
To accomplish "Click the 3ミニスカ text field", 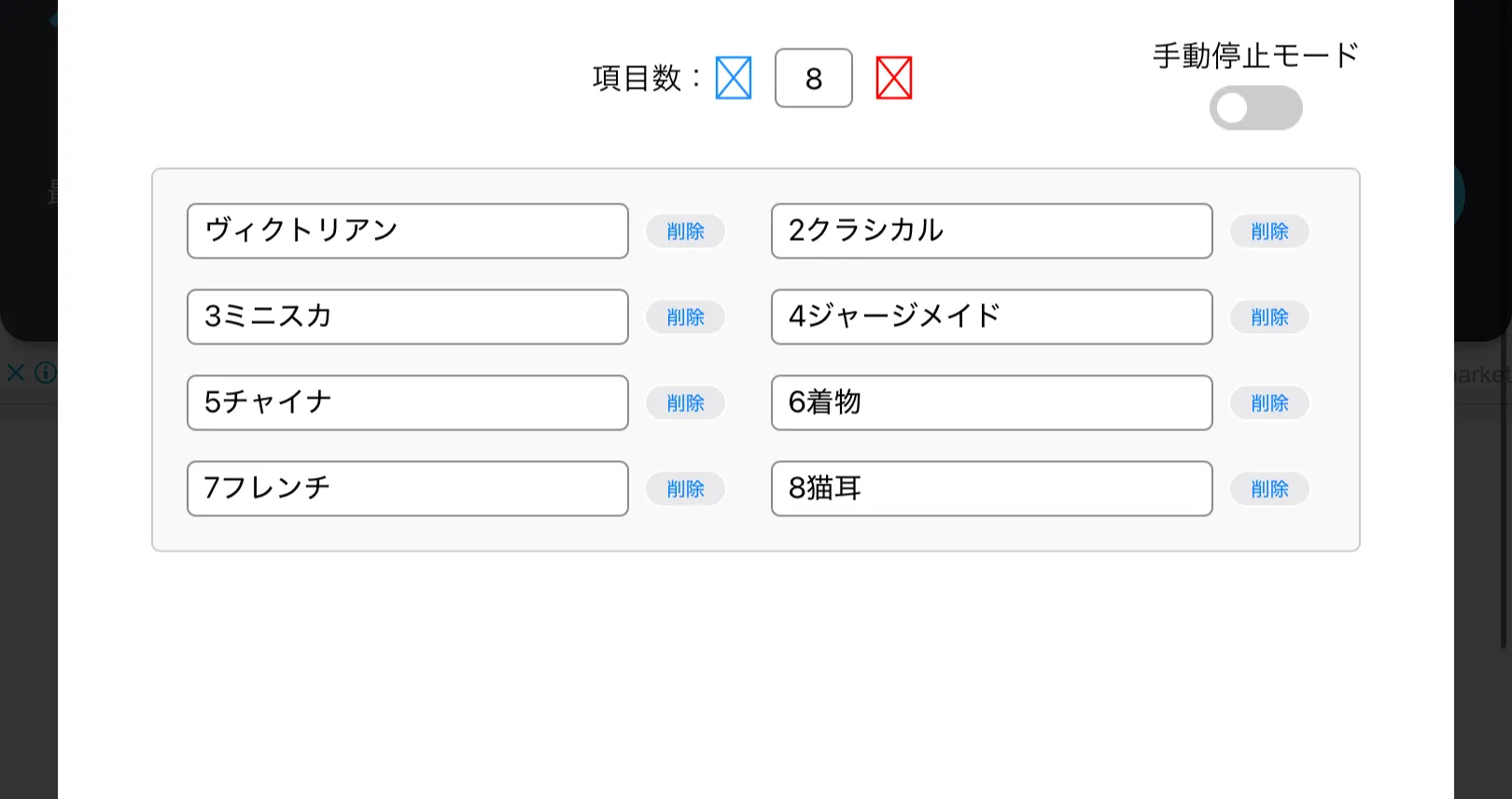I will (x=408, y=317).
